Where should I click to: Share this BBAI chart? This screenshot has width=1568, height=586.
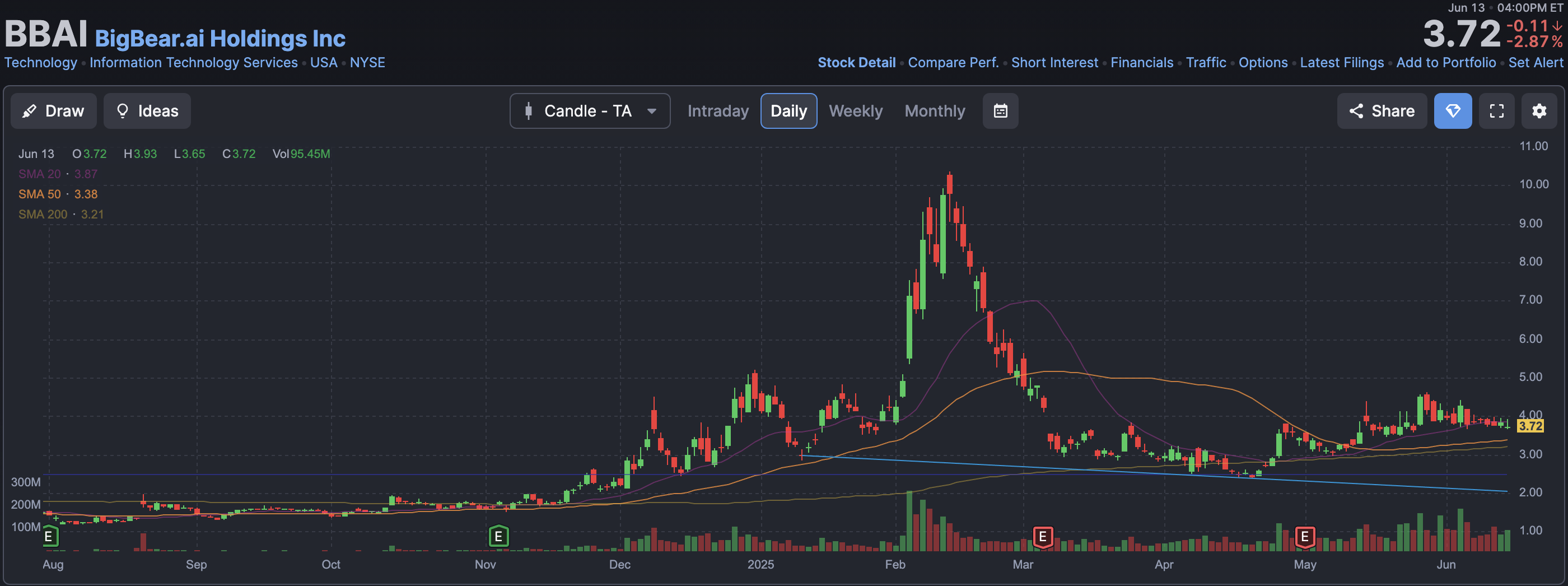point(1382,111)
